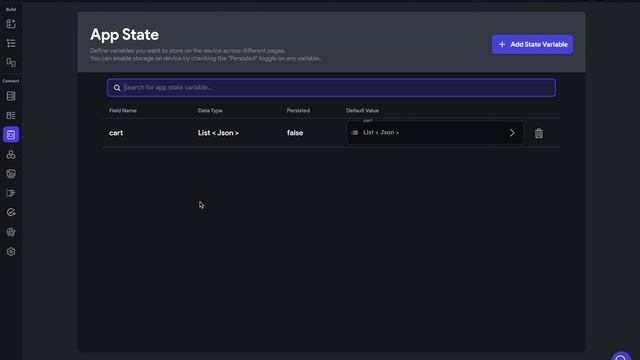Image resolution: width=640 pixels, height=360 pixels.
Task: Open the Storyboard sidebar icon
Action: (11, 62)
